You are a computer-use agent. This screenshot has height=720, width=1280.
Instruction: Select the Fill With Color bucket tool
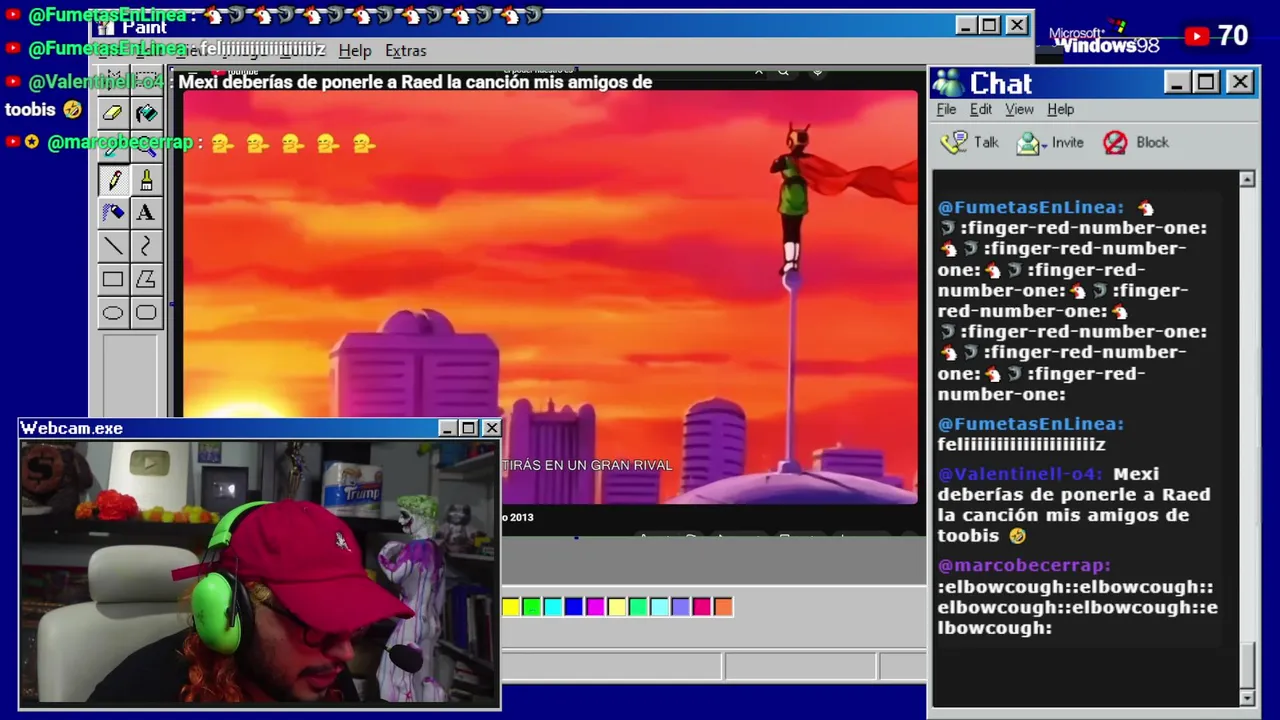click(x=146, y=113)
